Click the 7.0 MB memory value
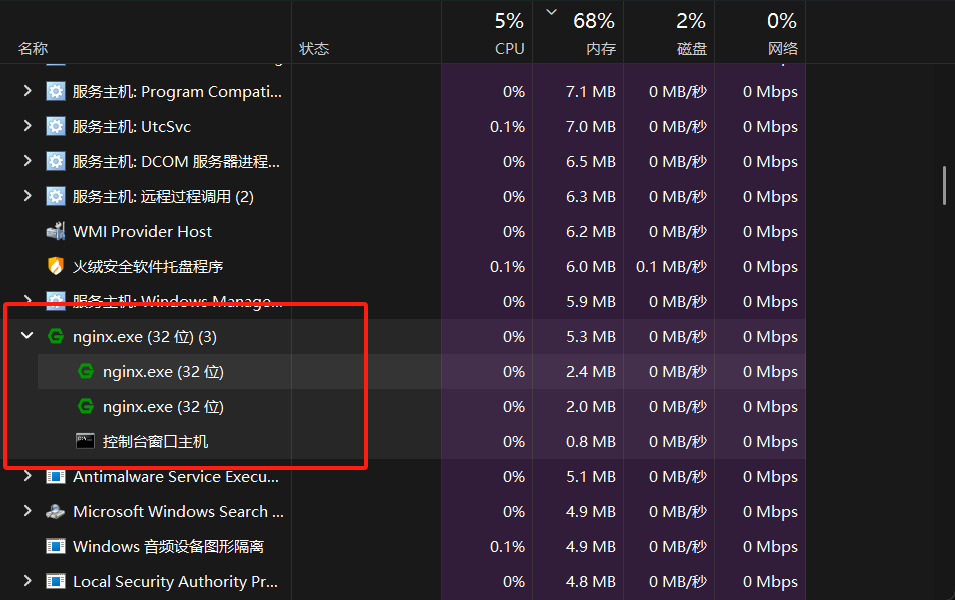 click(x=590, y=127)
